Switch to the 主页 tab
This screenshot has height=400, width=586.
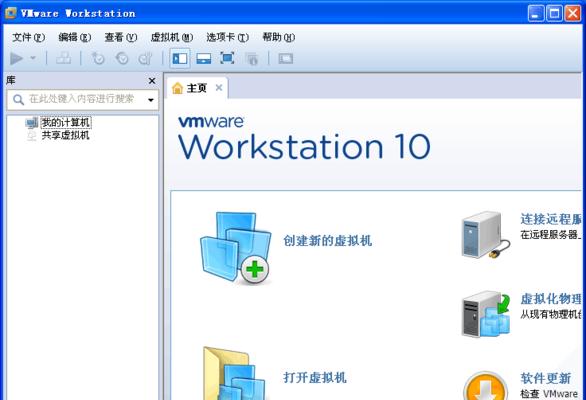point(197,88)
